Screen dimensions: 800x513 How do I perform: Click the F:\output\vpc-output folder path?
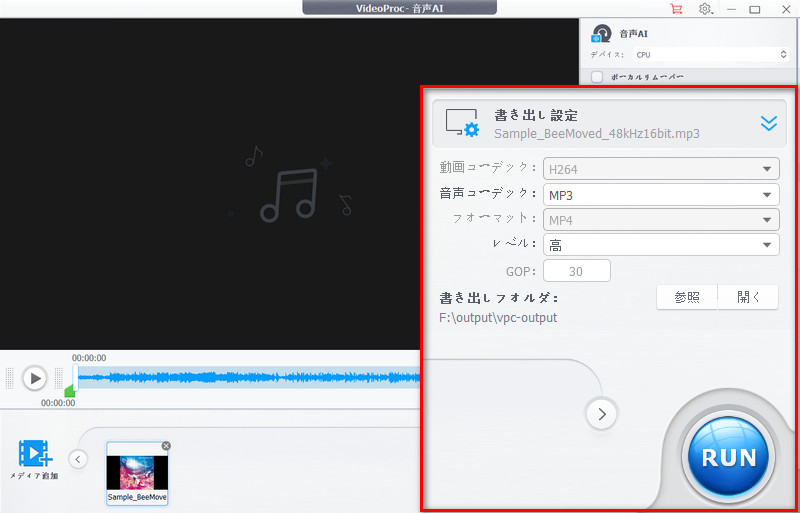[498, 317]
